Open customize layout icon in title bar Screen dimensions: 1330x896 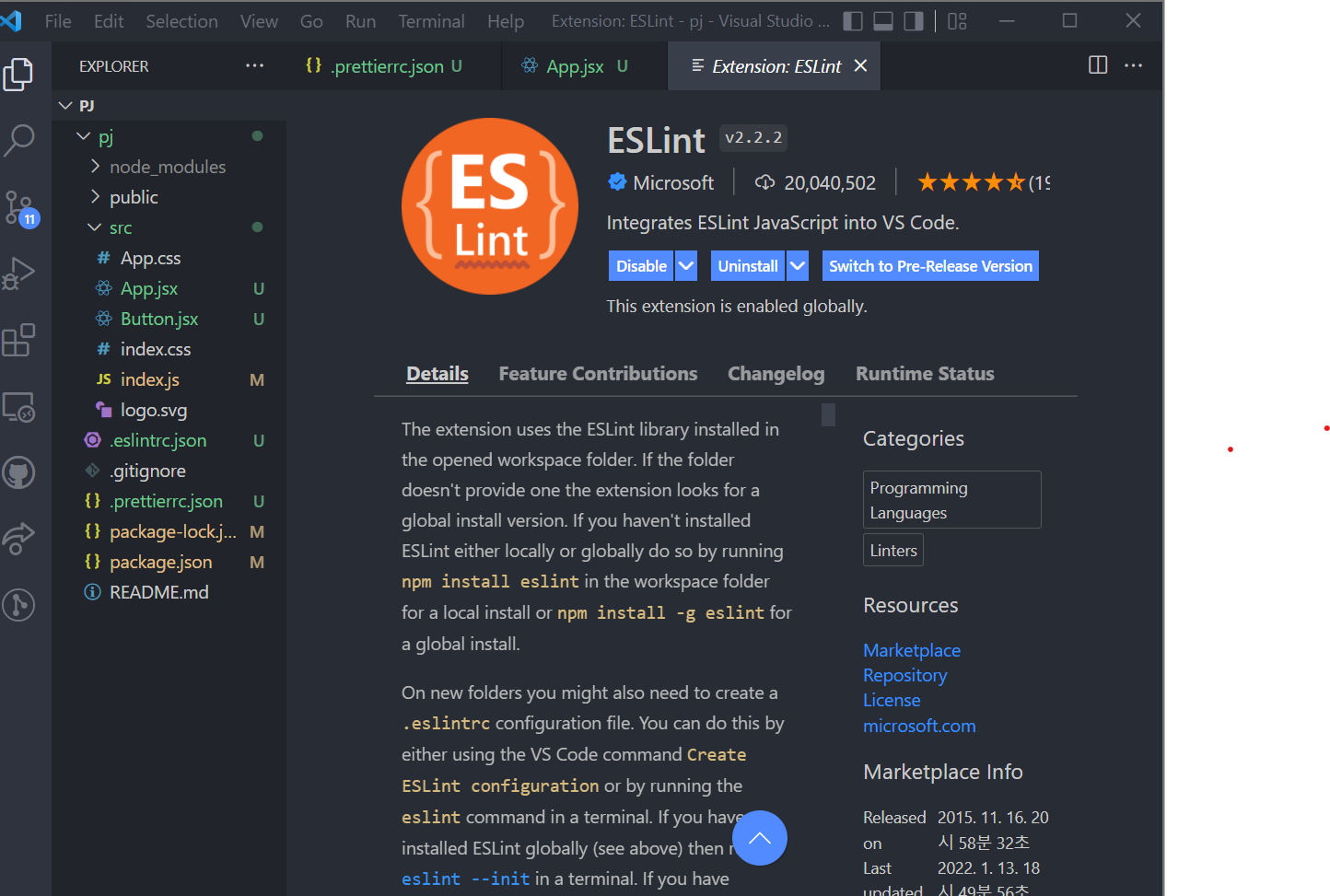(x=957, y=21)
